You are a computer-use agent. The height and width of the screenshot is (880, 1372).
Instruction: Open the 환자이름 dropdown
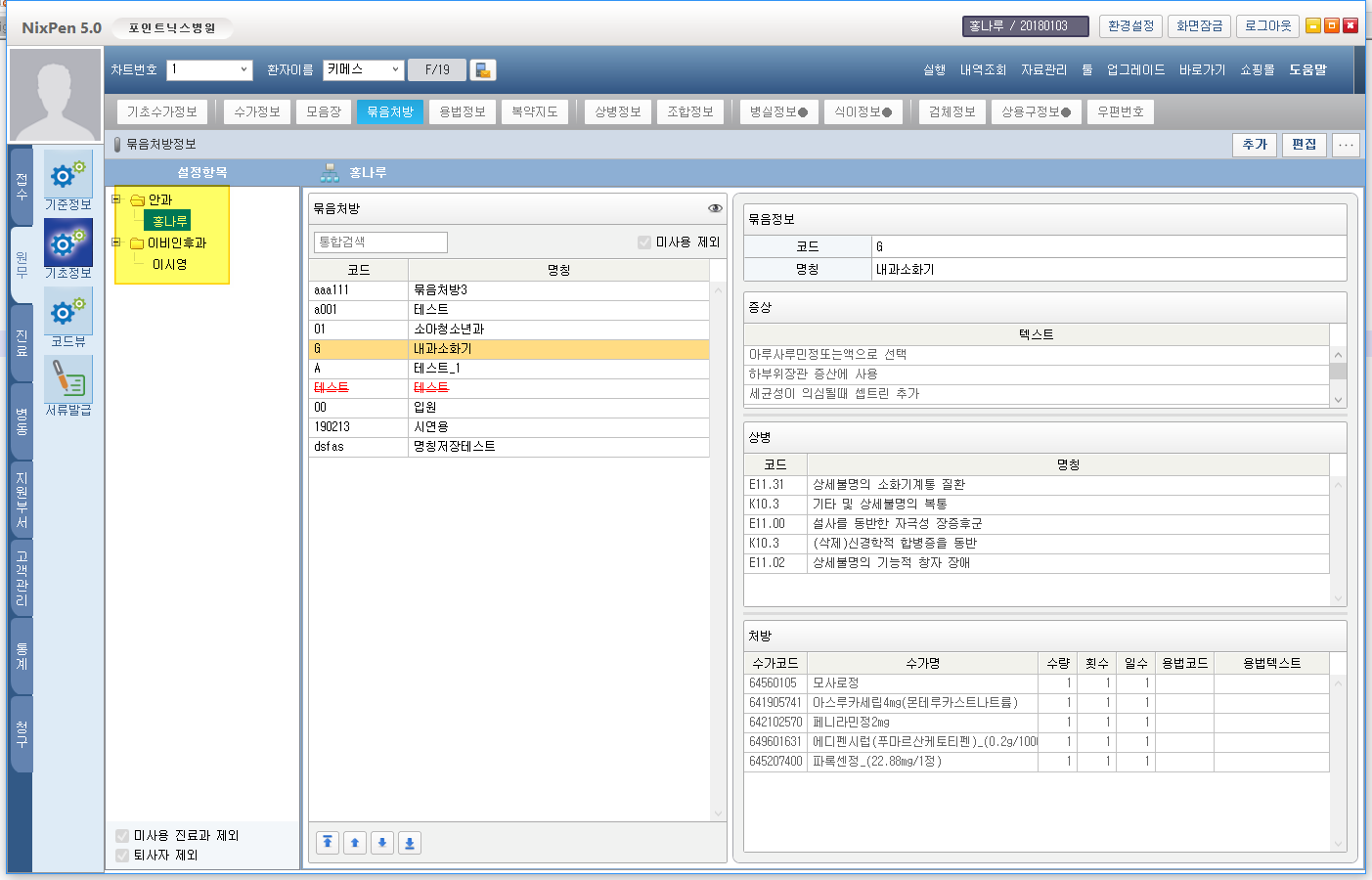pos(395,69)
